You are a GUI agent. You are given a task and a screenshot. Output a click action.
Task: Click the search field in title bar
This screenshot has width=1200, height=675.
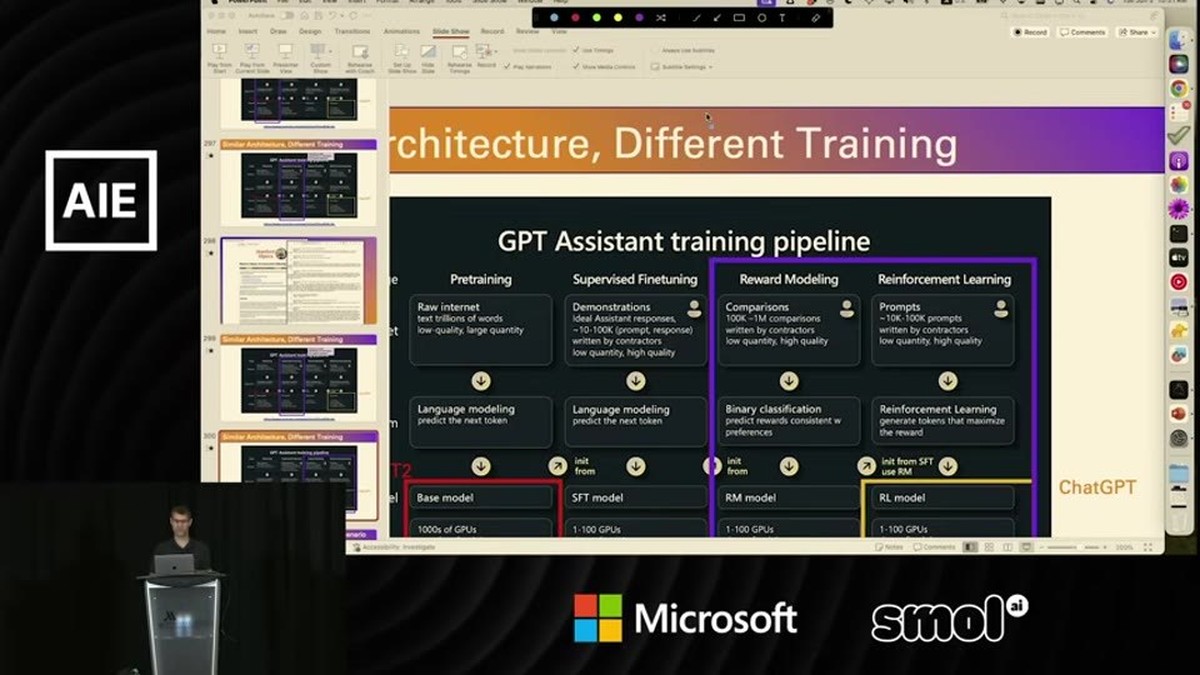click(1080, 15)
